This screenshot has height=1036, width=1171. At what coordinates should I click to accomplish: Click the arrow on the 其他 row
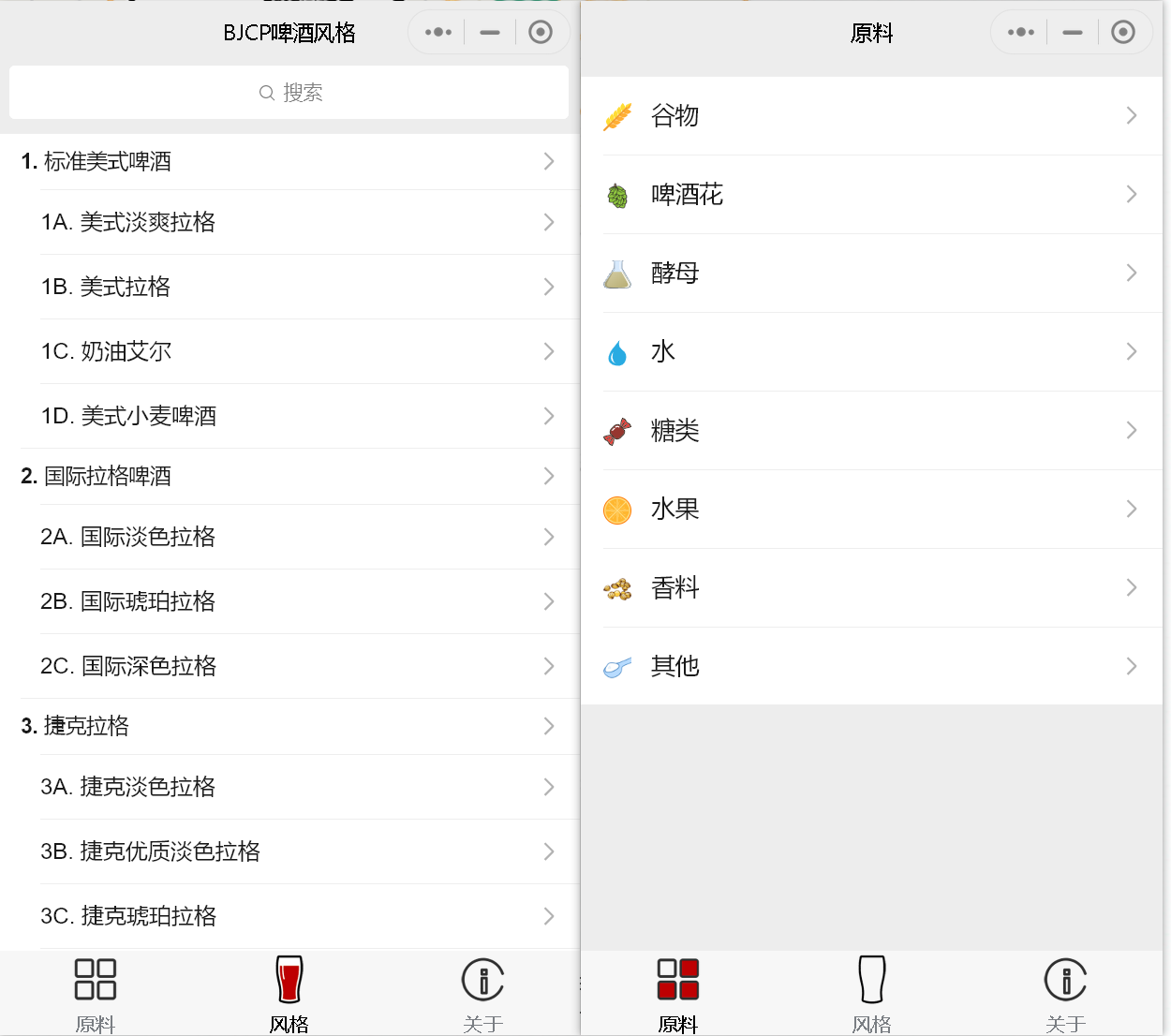coord(1132,666)
